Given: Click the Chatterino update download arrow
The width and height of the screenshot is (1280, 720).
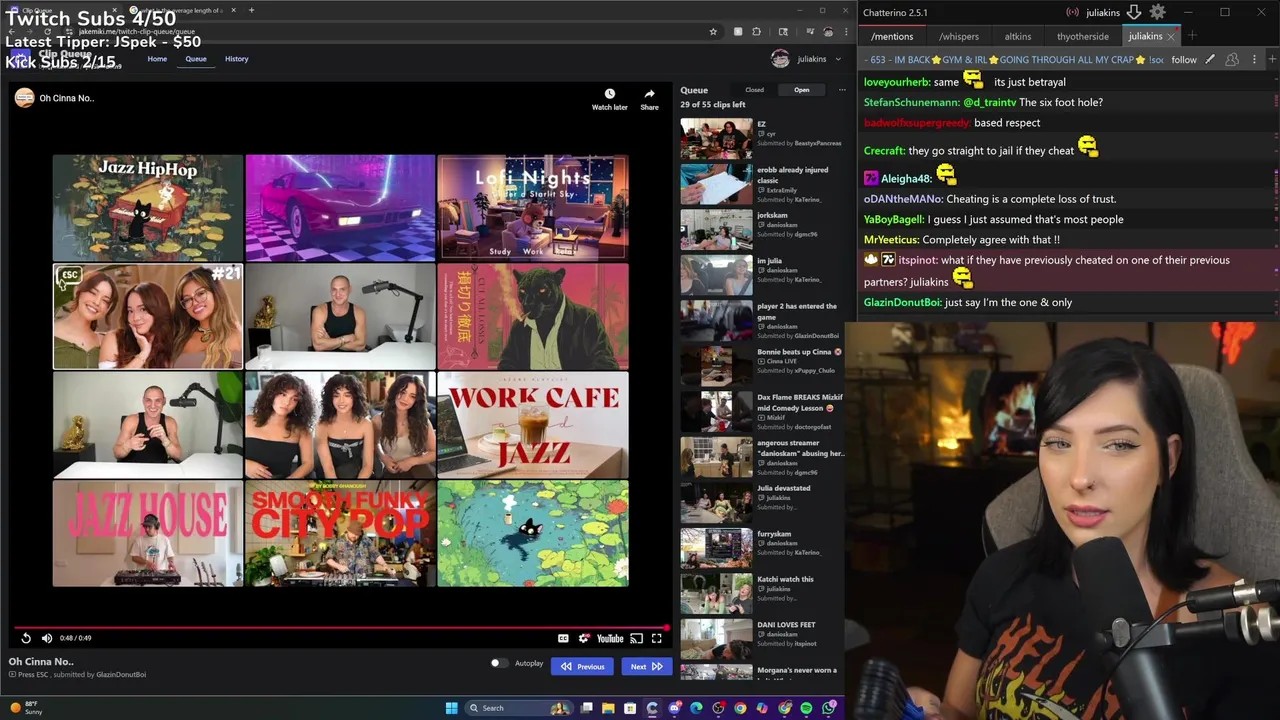Looking at the screenshot, I should (x=1134, y=12).
